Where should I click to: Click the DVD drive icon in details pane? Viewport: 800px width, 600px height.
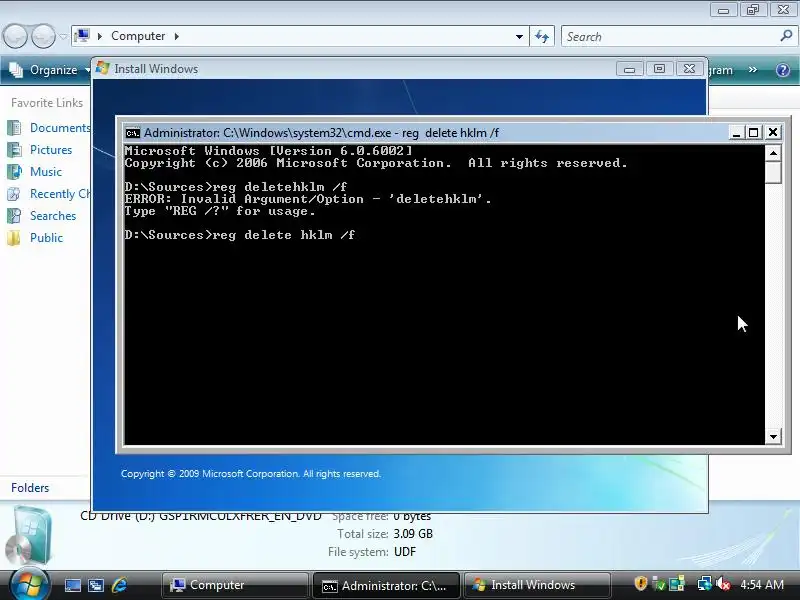(x=30, y=536)
